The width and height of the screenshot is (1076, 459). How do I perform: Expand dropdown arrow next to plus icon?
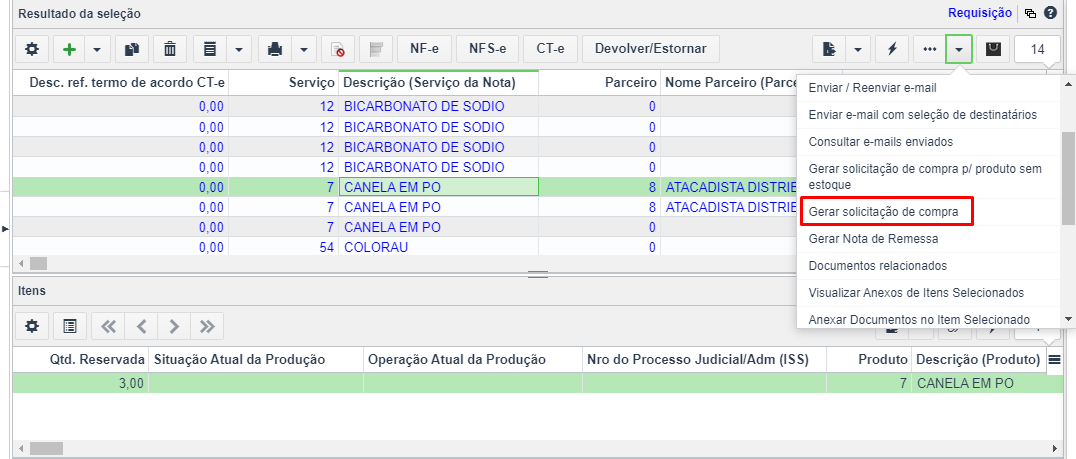pos(97,49)
